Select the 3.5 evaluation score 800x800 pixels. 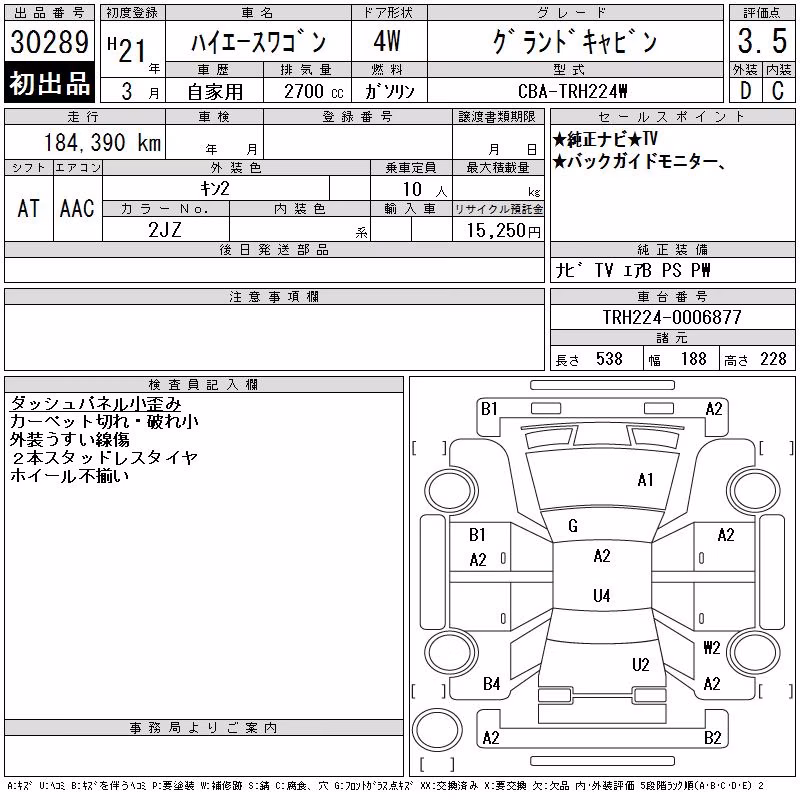(x=762, y=41)
